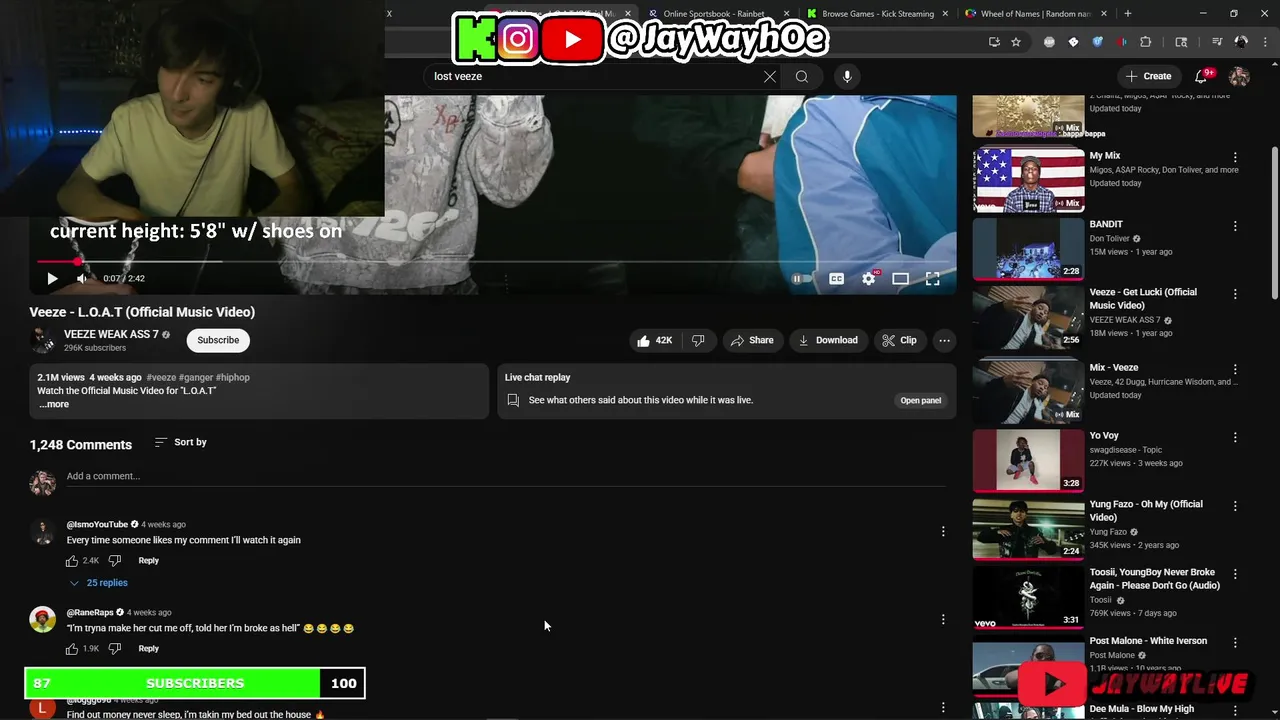Bookmark this page with star icon
The width and height of the screenshot is (1280, 720).
click(1016, 42)
